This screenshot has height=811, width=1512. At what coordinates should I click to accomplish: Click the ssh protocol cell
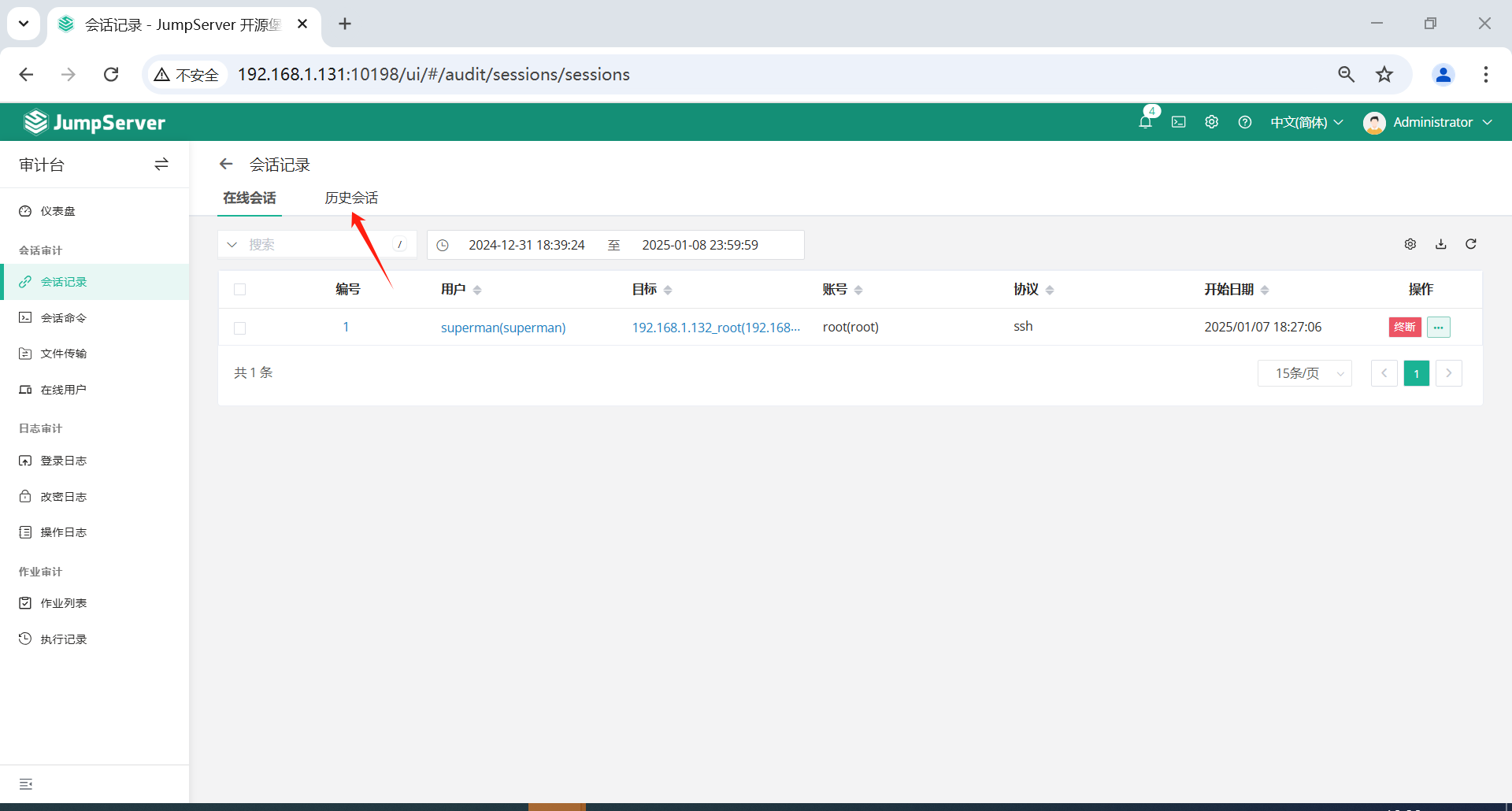(x=1023, y=326)
